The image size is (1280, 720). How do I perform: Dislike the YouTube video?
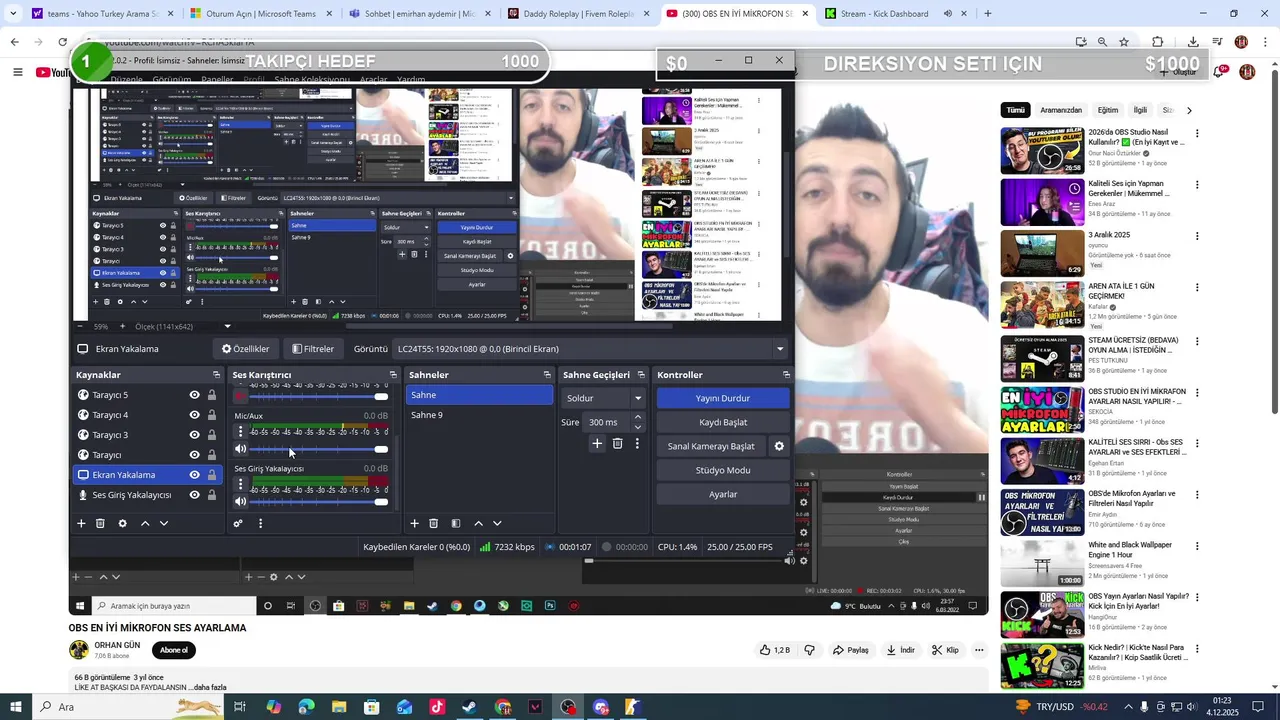809,650
